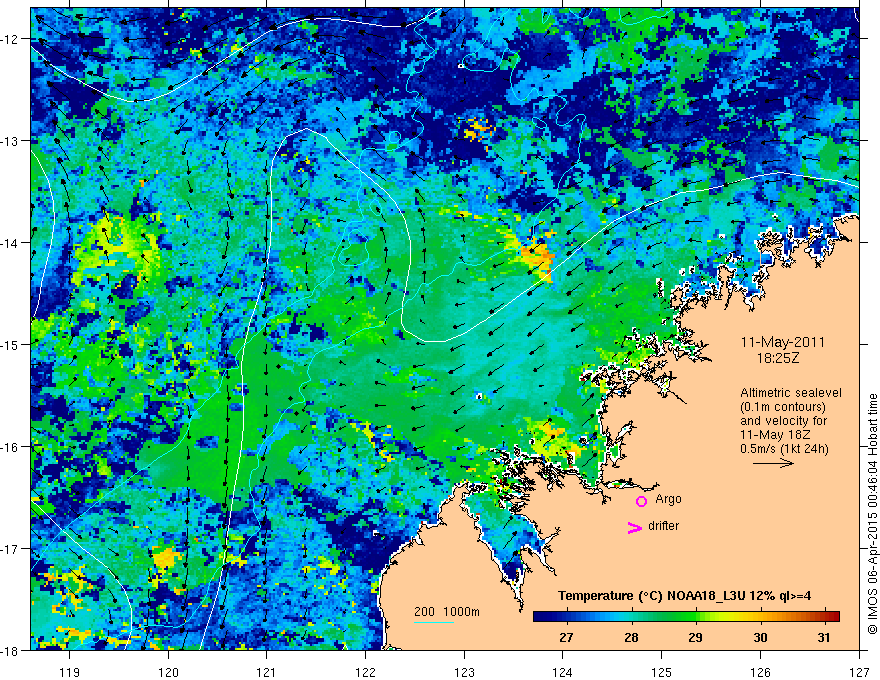The width and height of the screenshot is (880, 680).
Task: Click the magenta drifter arrowhead marker in legend
Action: pyautogui.click(x=634, y=527)
